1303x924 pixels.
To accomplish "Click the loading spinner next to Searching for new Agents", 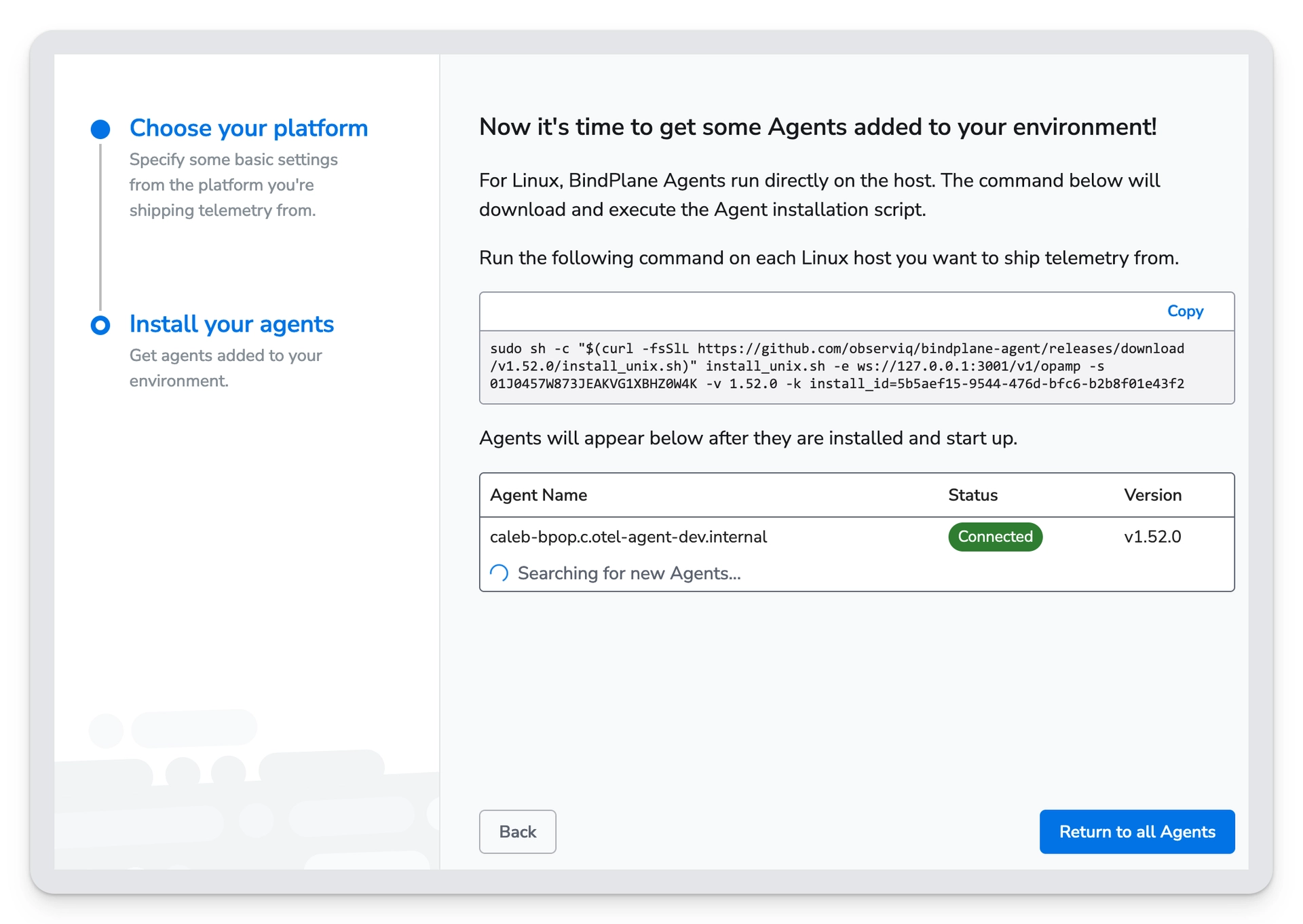I will click(x=499, y=573).
